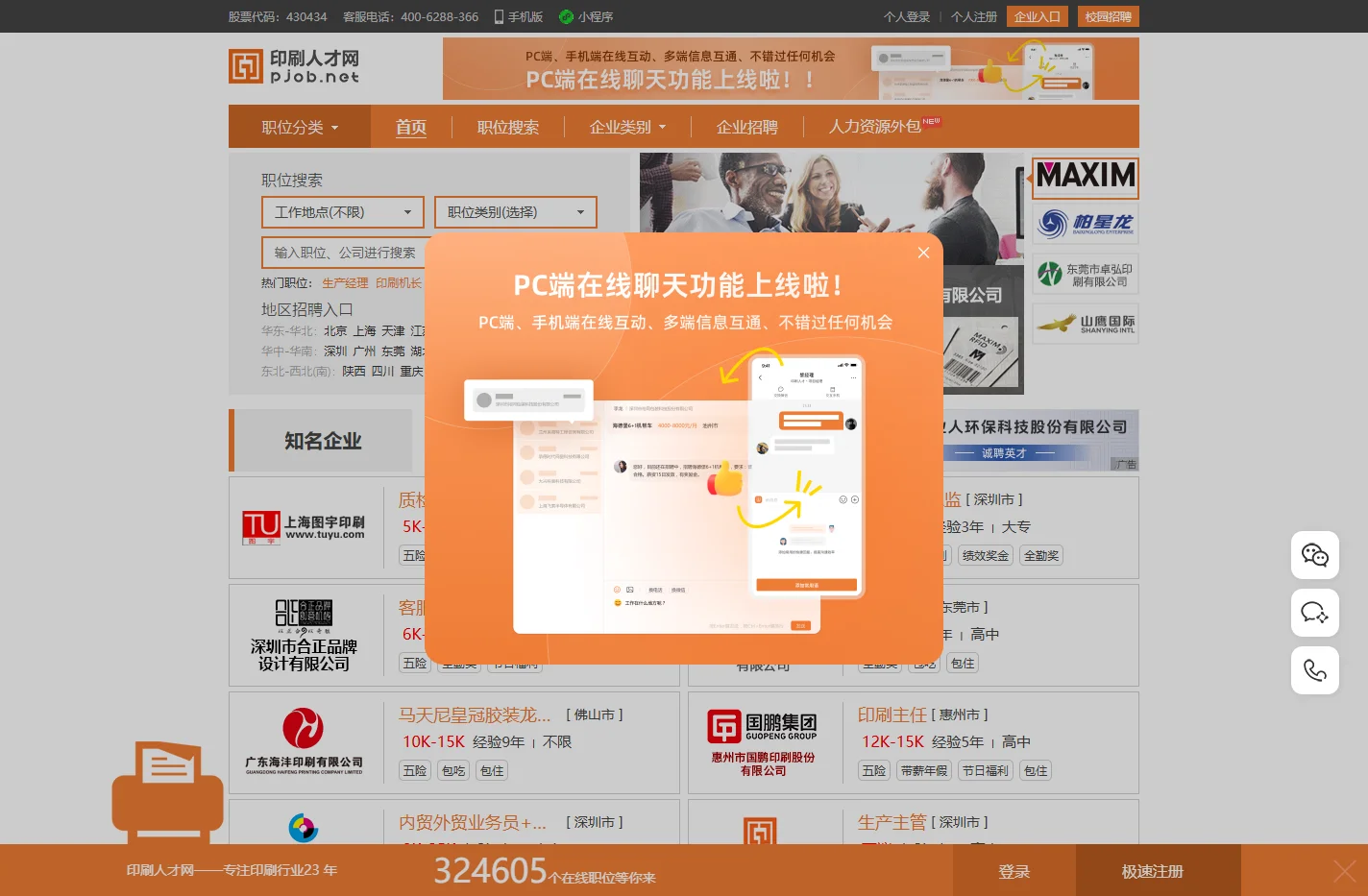This screenshot has height=896, width=1368.
Task: Click the 柏星龙 company logo
Action: (x=1086, y=224)
